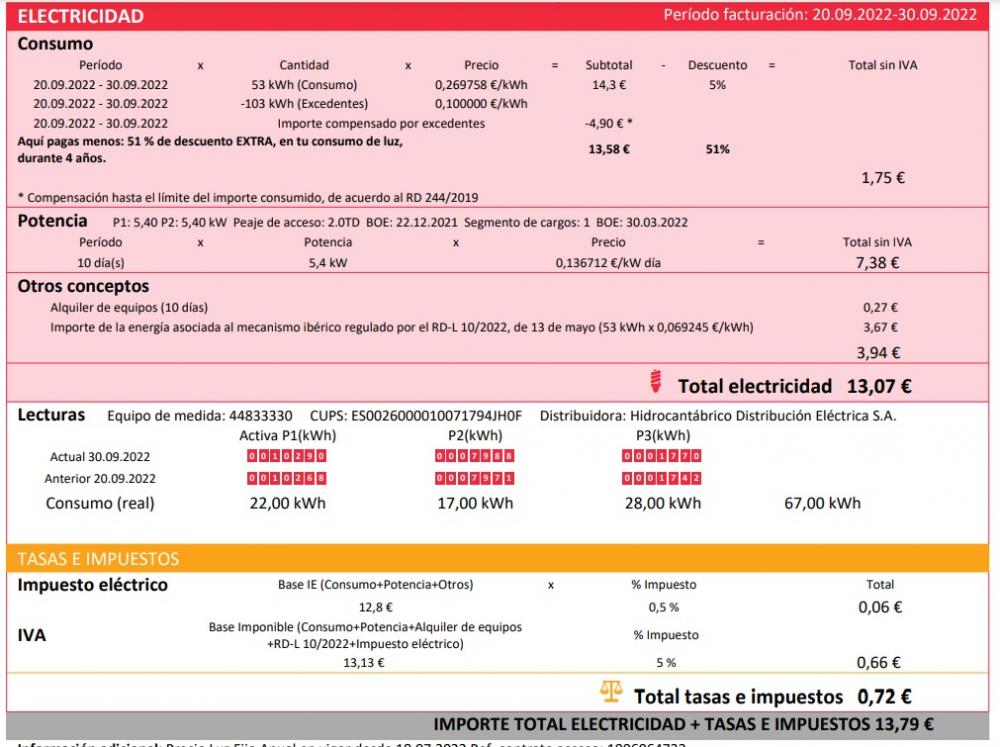
Task: Click the 5% discount value
Action: [717, 85]
